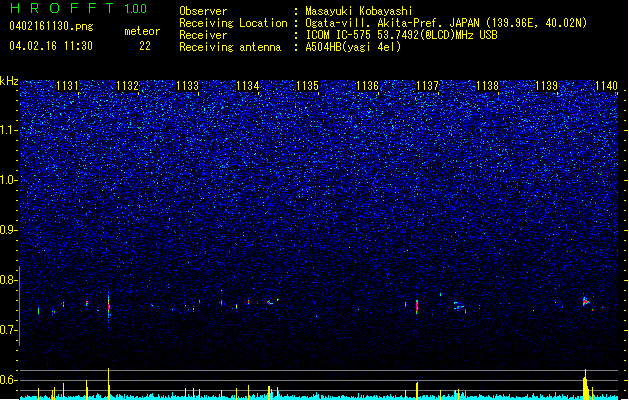Select the Ogata-vill. Akita-Pref. JAPAN location text
629x400 pixels.
tap(446, 23)
